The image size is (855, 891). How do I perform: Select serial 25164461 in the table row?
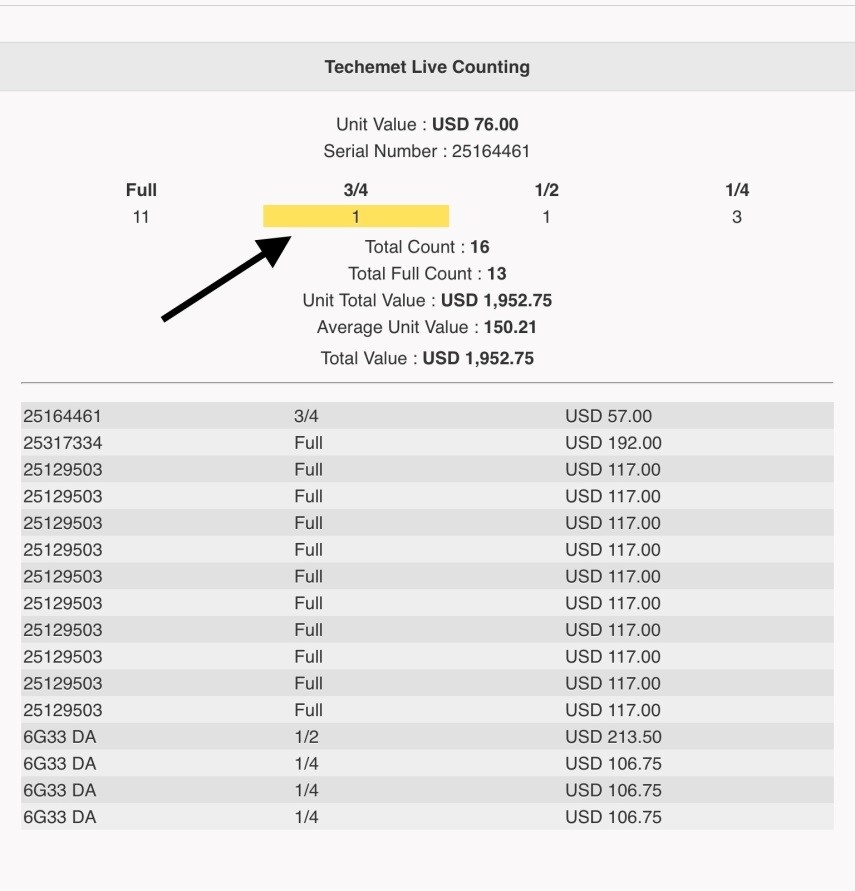(x=62, y=416)
